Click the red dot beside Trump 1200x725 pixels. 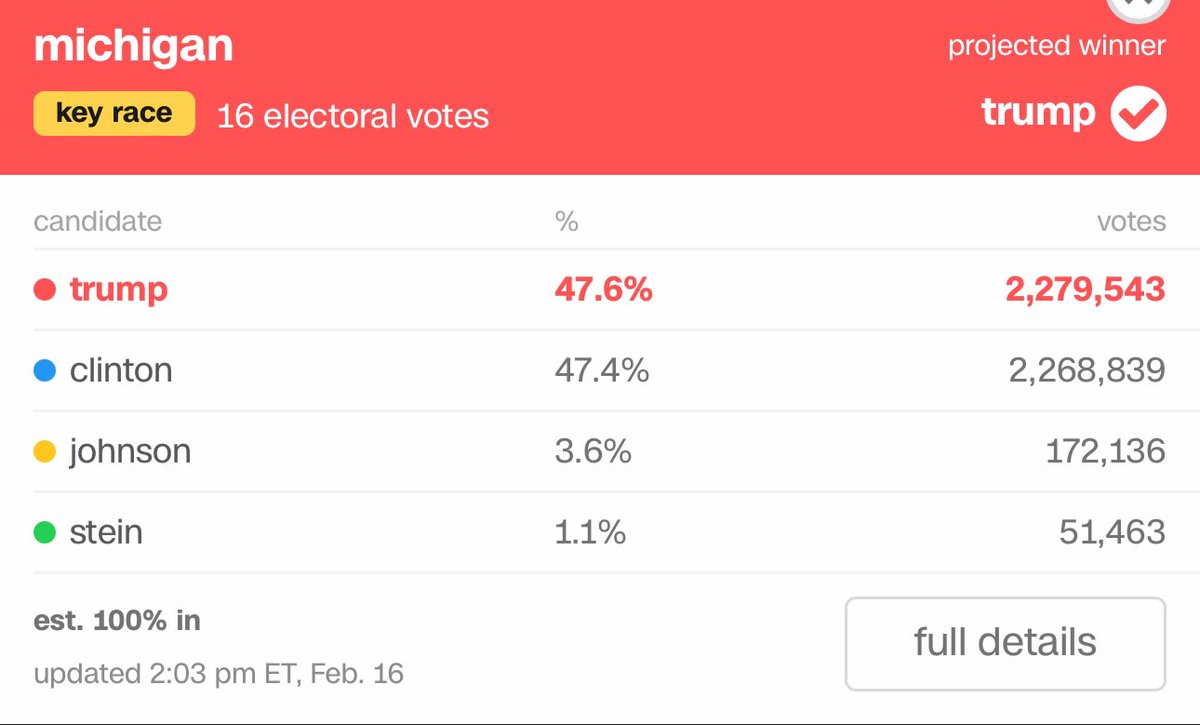pos(44,290)
